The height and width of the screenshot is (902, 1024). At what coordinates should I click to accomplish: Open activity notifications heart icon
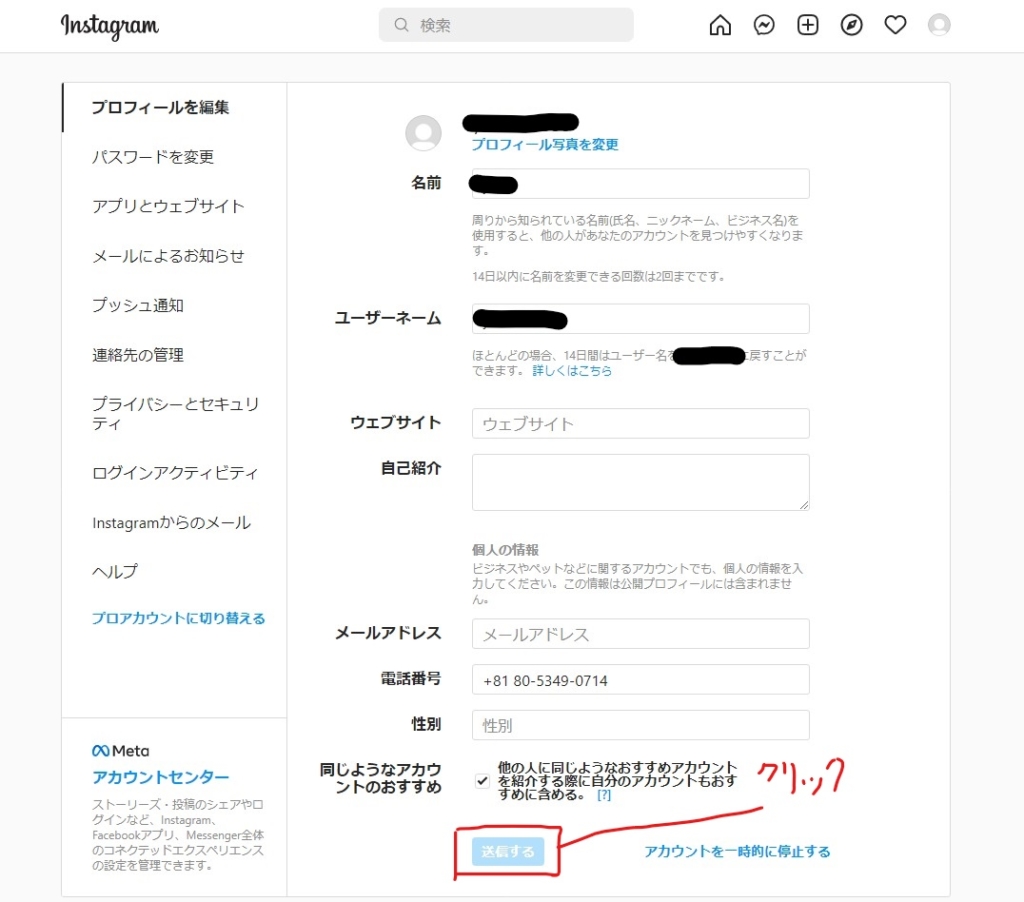(895, 26)
